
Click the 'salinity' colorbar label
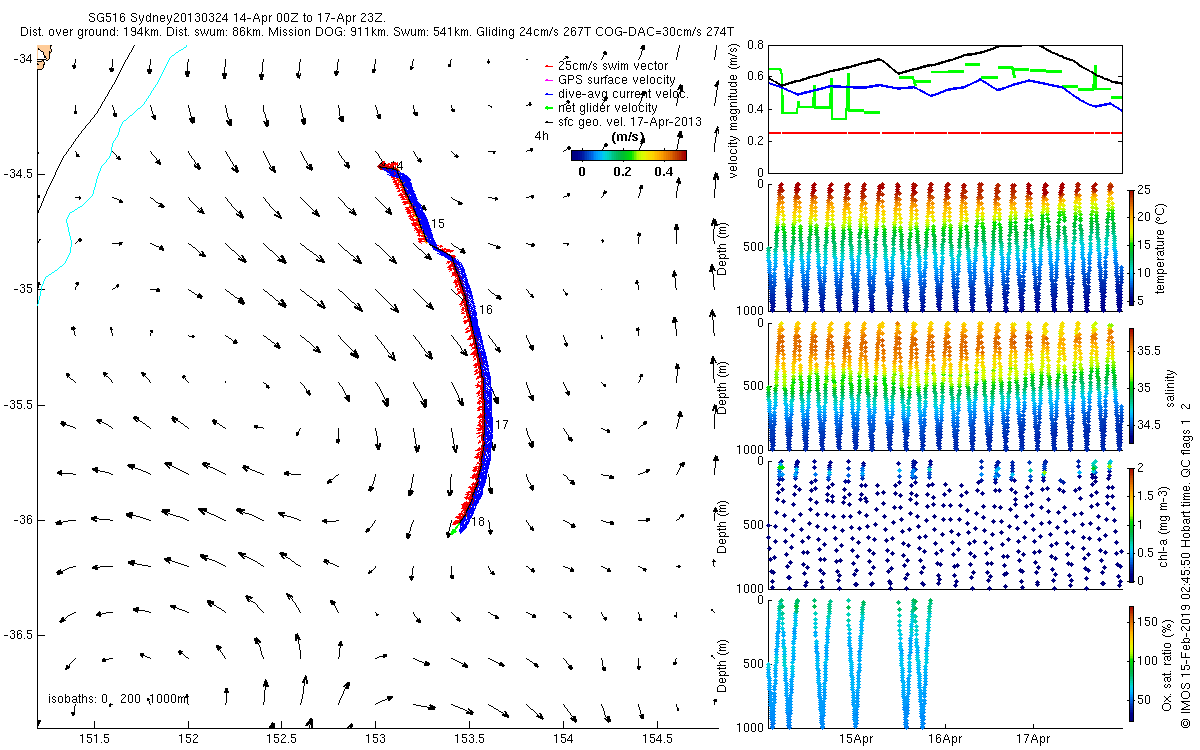point(1170,386)
